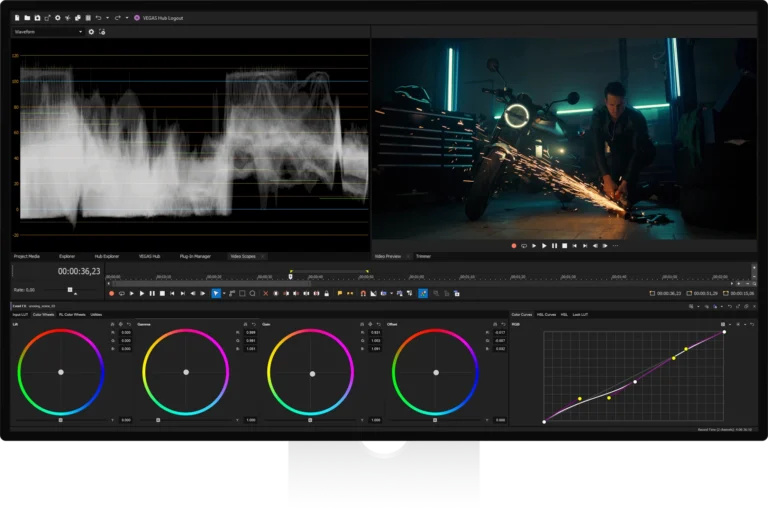Toggle loop playback in timeline transport

[x=121, y=293]
